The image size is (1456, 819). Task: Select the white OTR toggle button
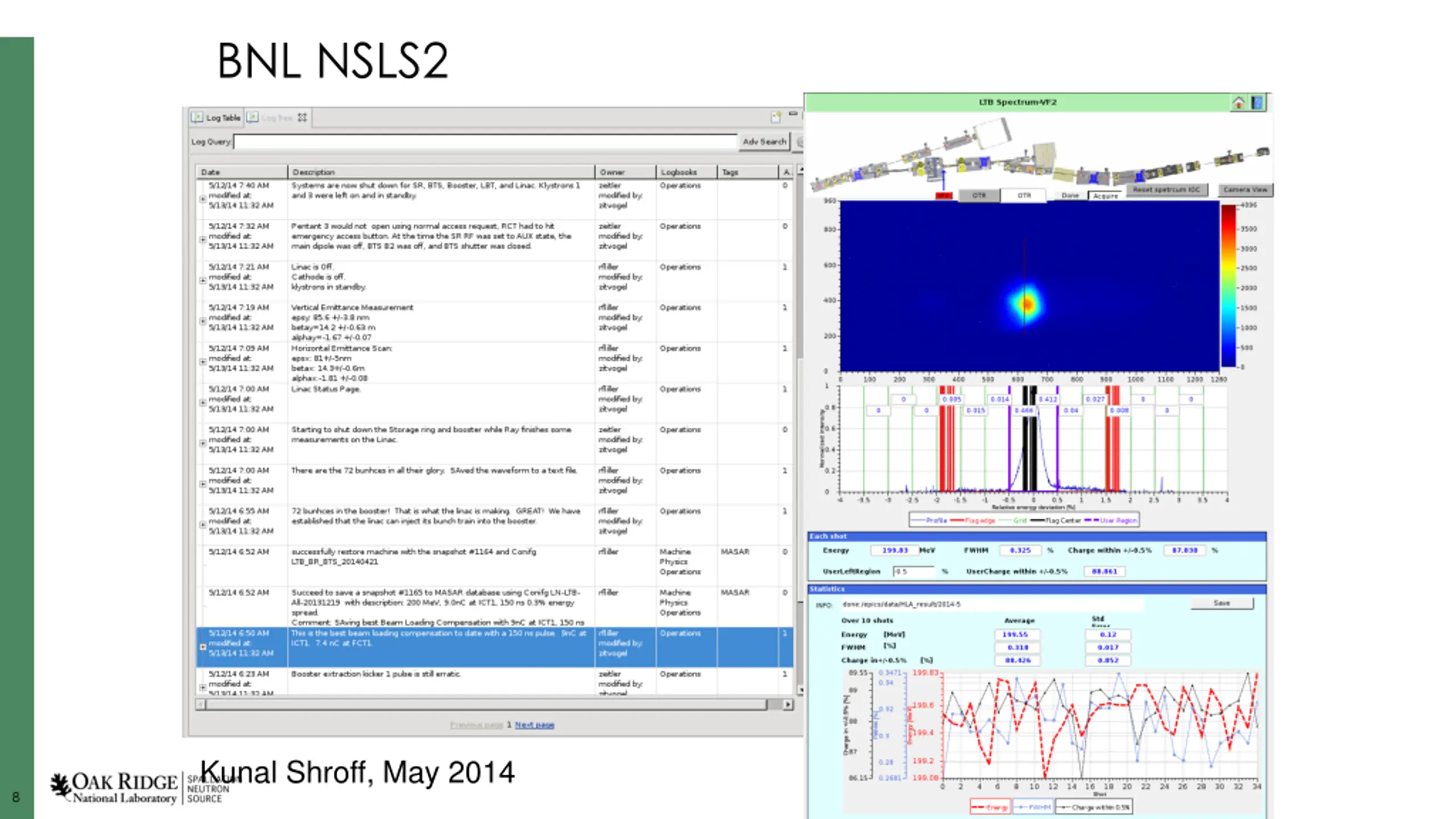pyautogui.click(x=1024, y=196)
